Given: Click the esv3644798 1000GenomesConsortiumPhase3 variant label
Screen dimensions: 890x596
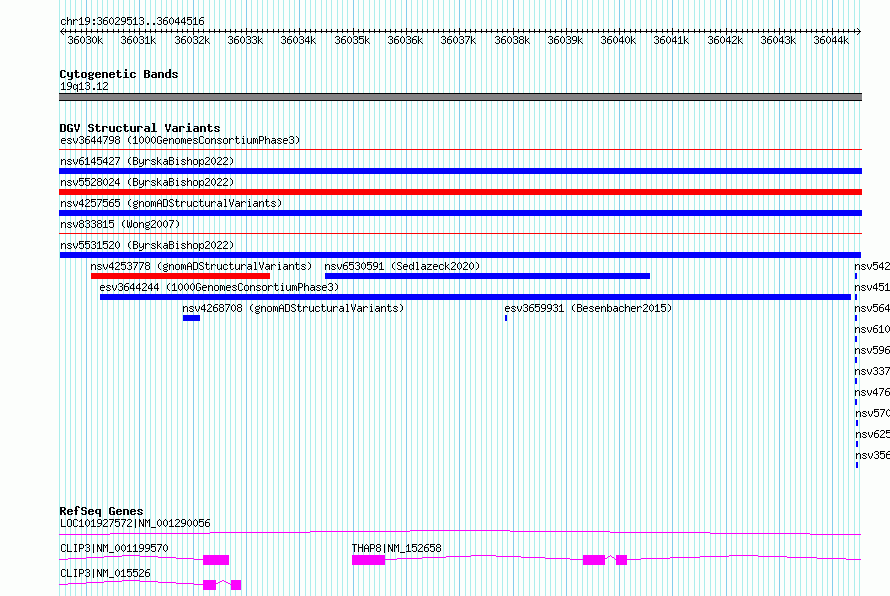Looking at the screenshot, I should 180,140.
